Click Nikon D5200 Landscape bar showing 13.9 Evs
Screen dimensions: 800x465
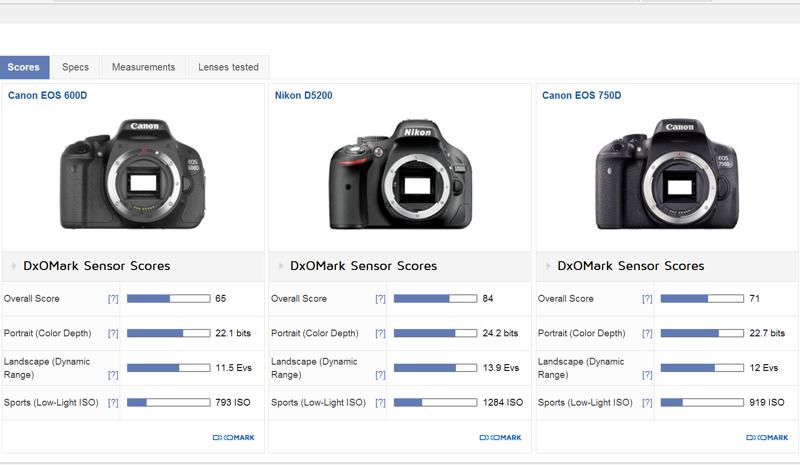[x=435, y=368]
